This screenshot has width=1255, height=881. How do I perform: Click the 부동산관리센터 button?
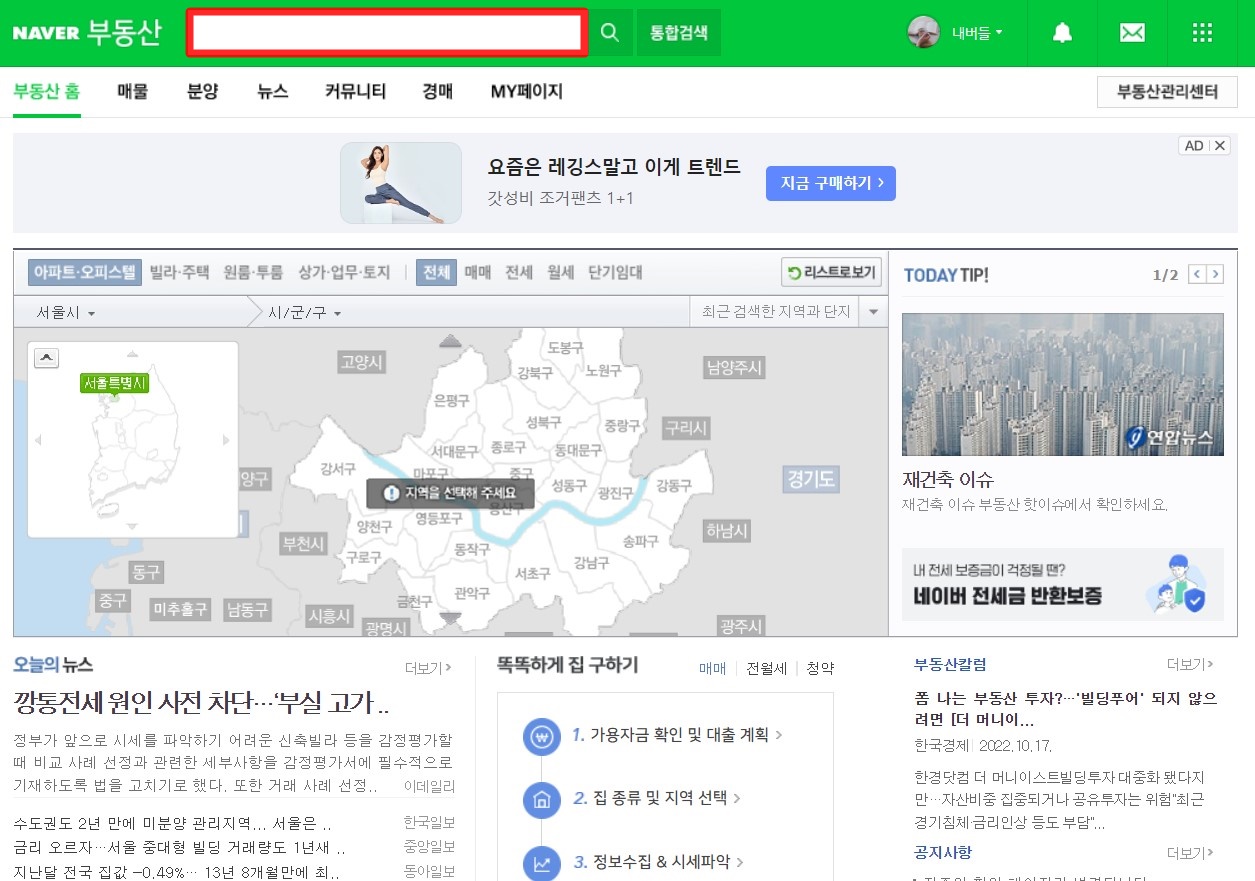(x=1167, y=92)
